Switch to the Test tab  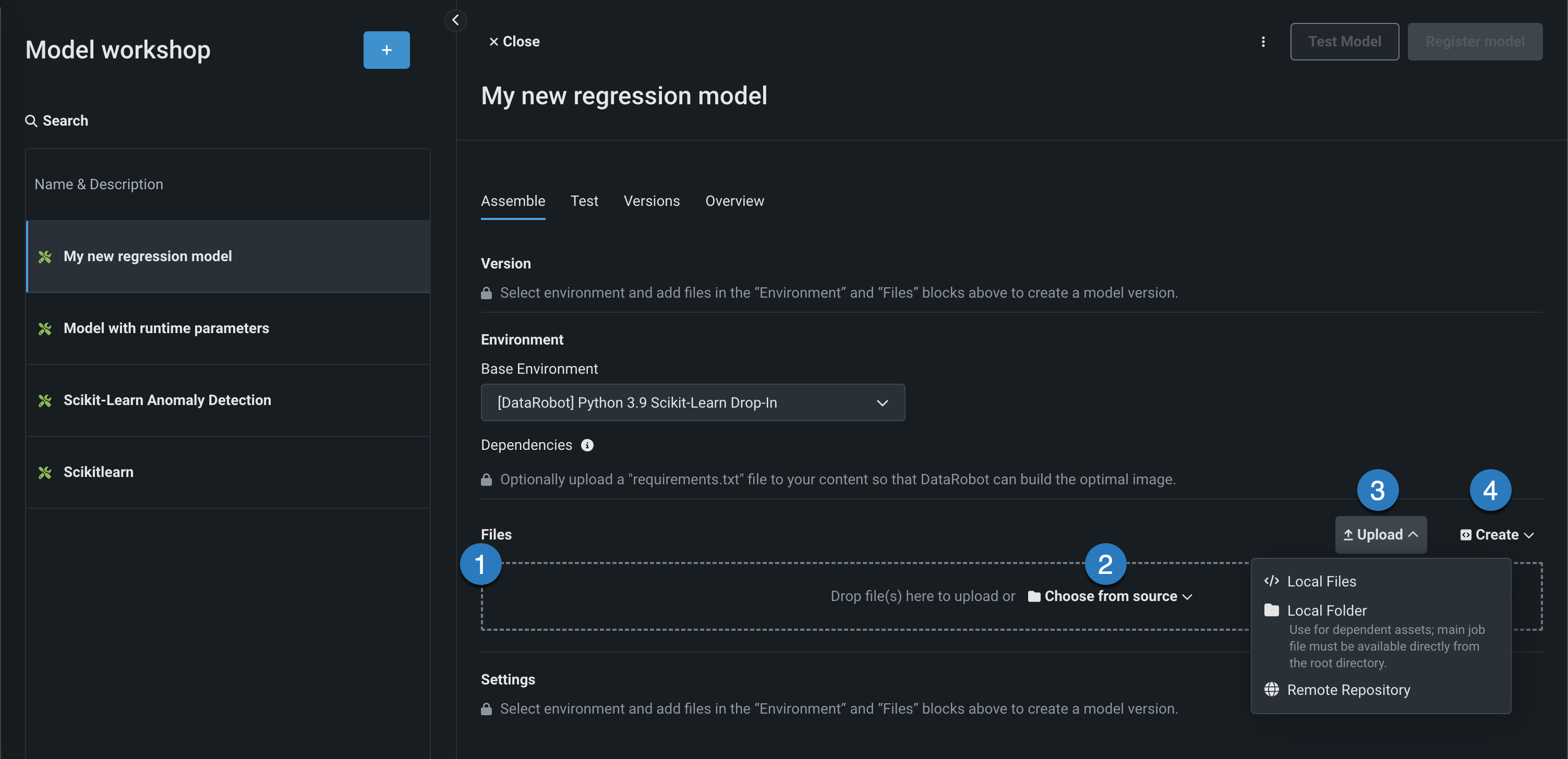point(584,201)
